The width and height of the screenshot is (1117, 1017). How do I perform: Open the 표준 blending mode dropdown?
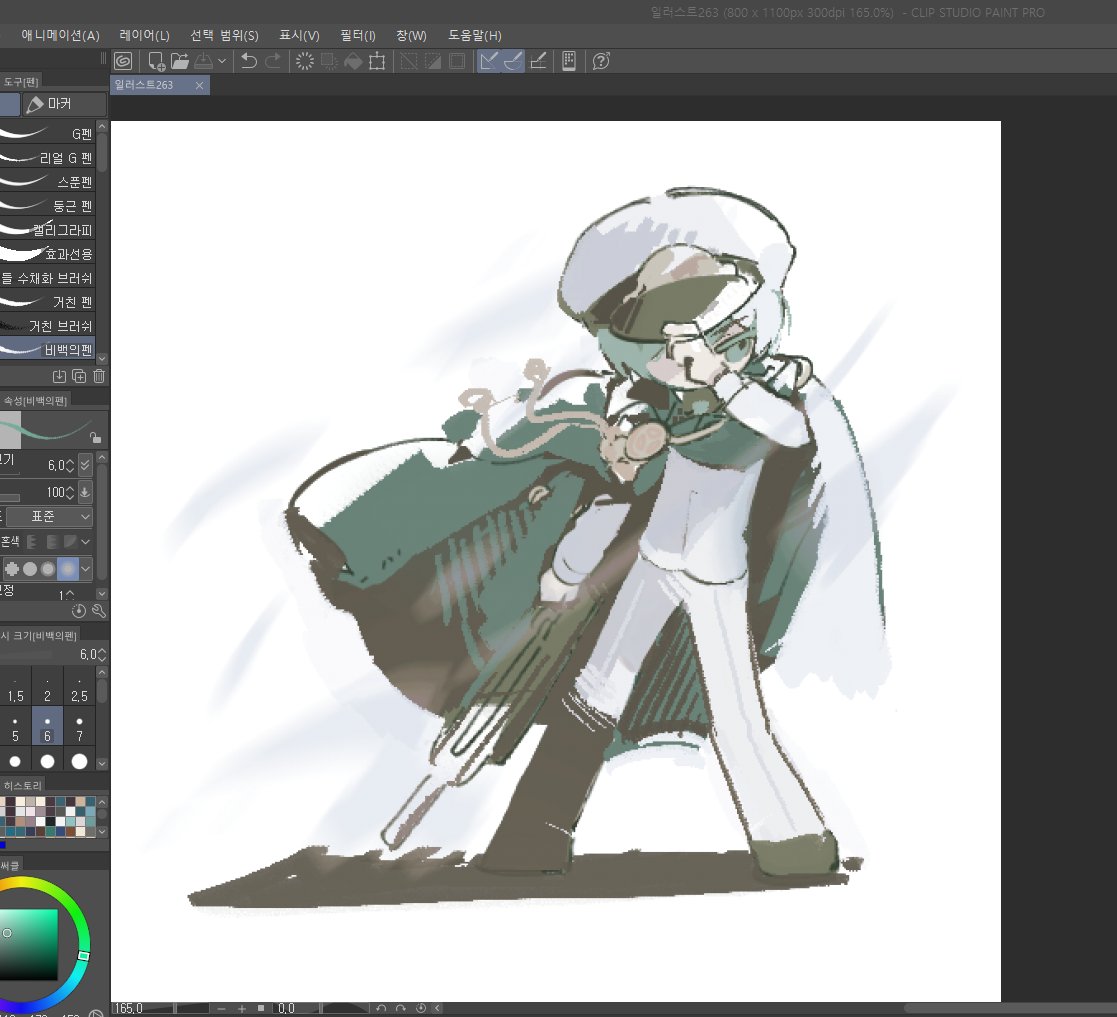click(50, 516)
